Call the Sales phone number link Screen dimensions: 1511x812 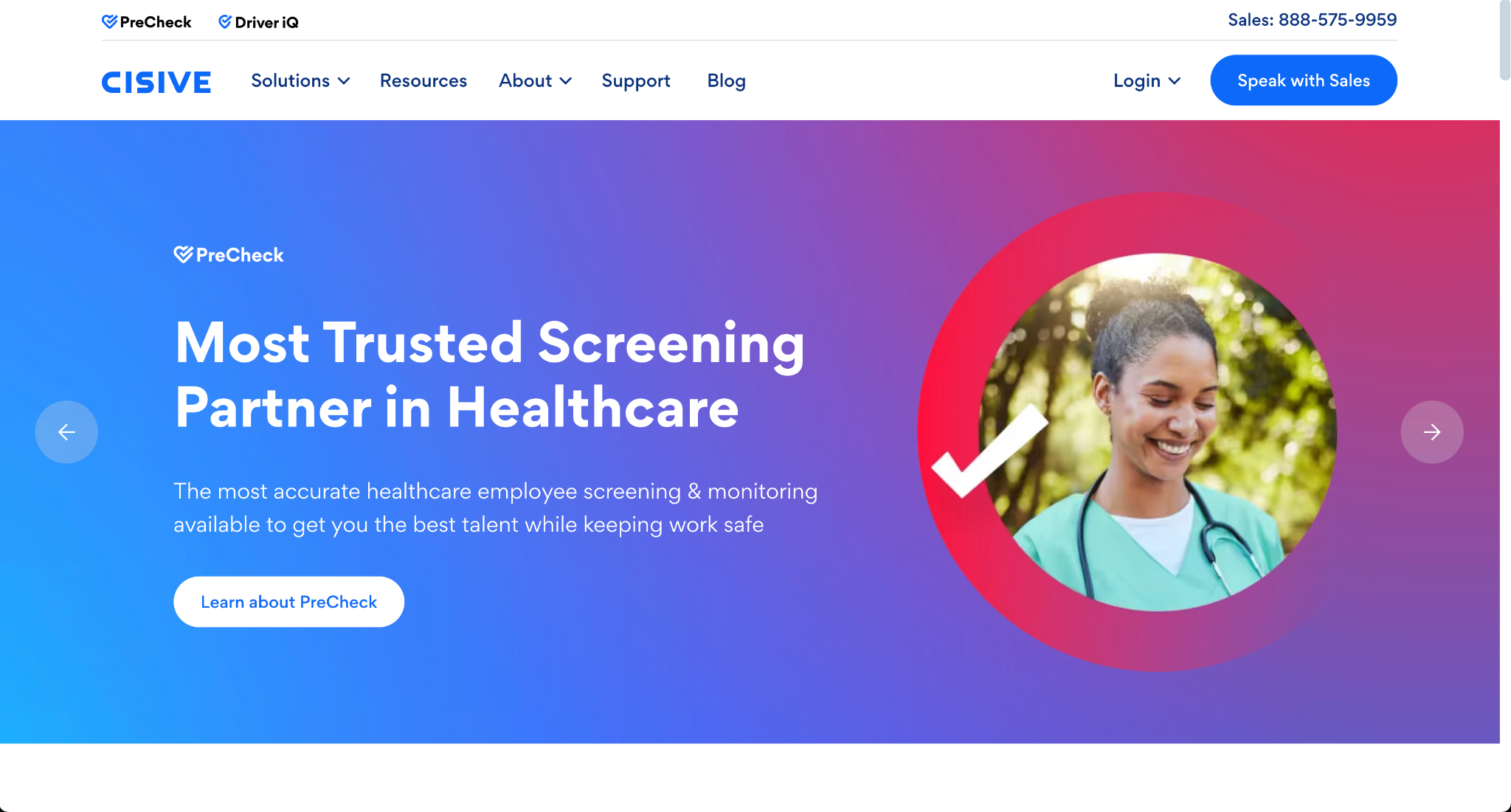(1313, 20)
